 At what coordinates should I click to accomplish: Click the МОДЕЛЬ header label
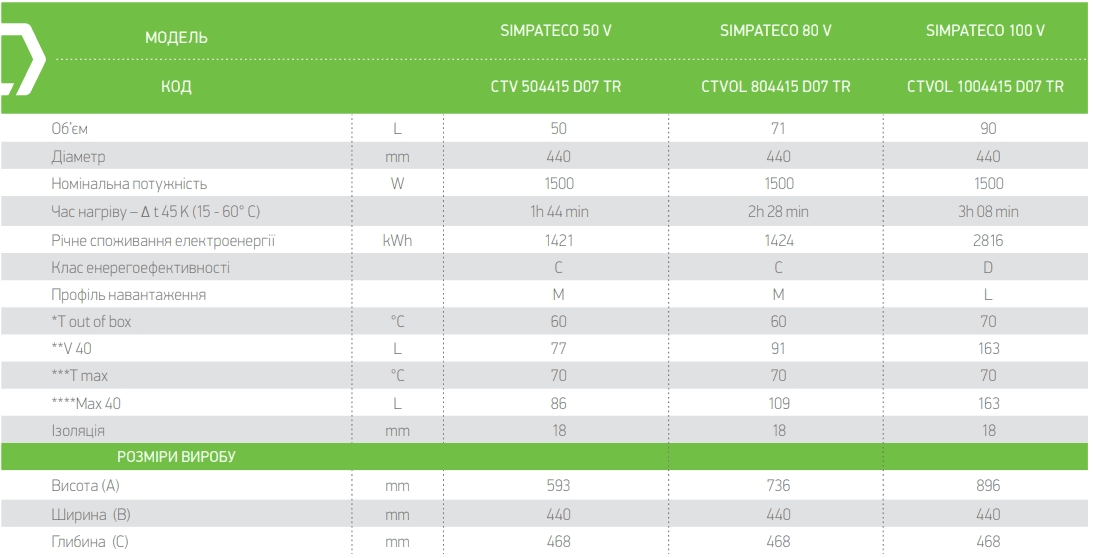[x=176, y=38]
